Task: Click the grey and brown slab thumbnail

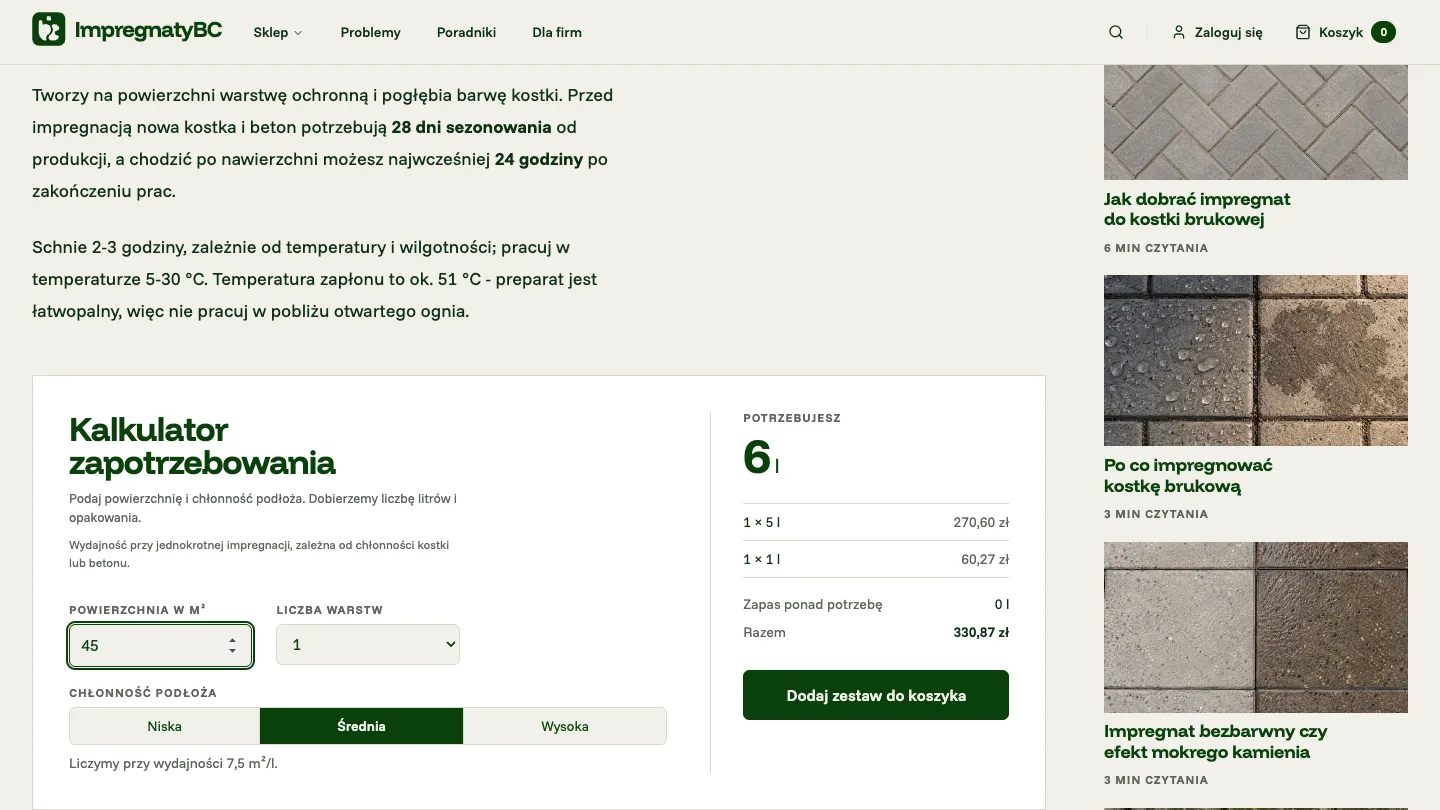Action: click(1256, 627)
